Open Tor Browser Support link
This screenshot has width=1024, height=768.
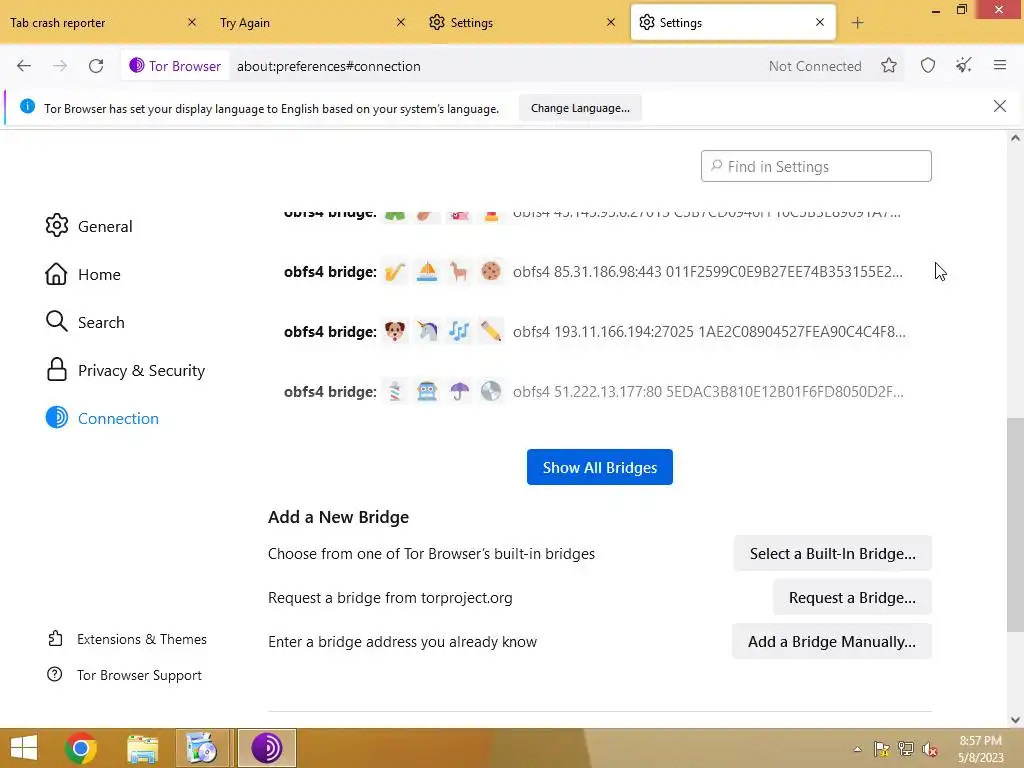pos(125,675)
